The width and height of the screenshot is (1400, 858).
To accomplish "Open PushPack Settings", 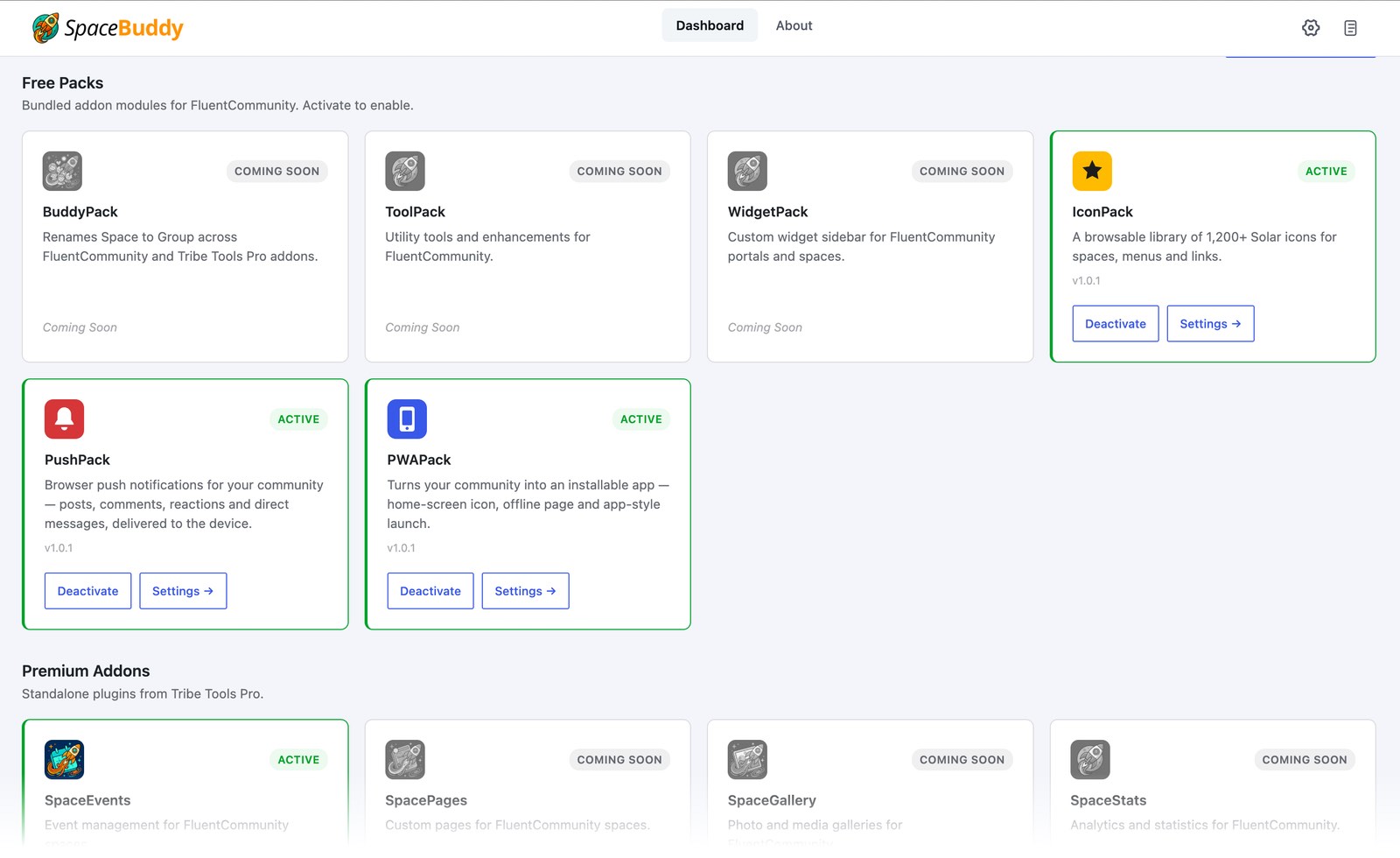I will [183, 591].
